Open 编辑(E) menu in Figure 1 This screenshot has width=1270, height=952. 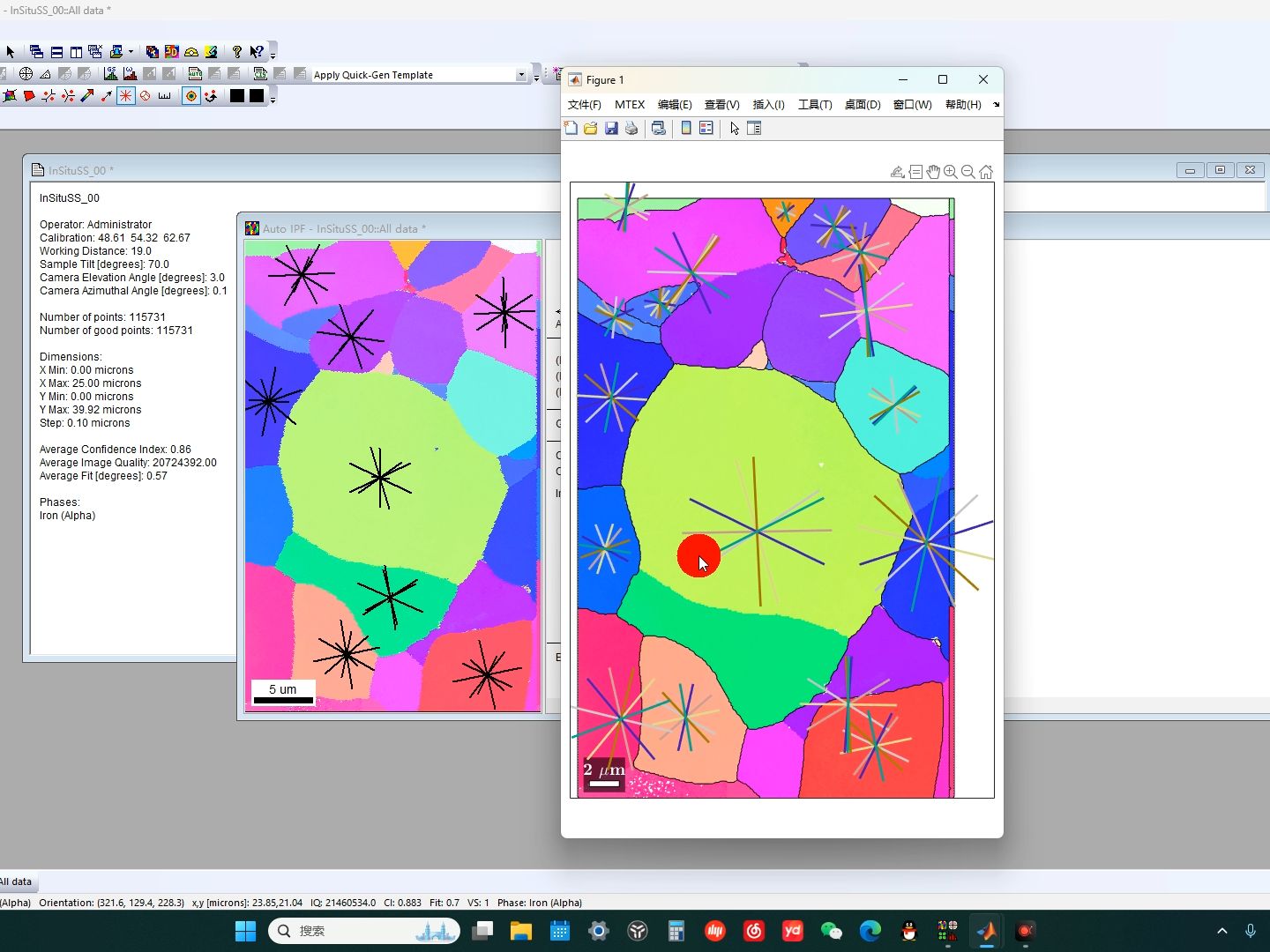click(x=675, y=104)
